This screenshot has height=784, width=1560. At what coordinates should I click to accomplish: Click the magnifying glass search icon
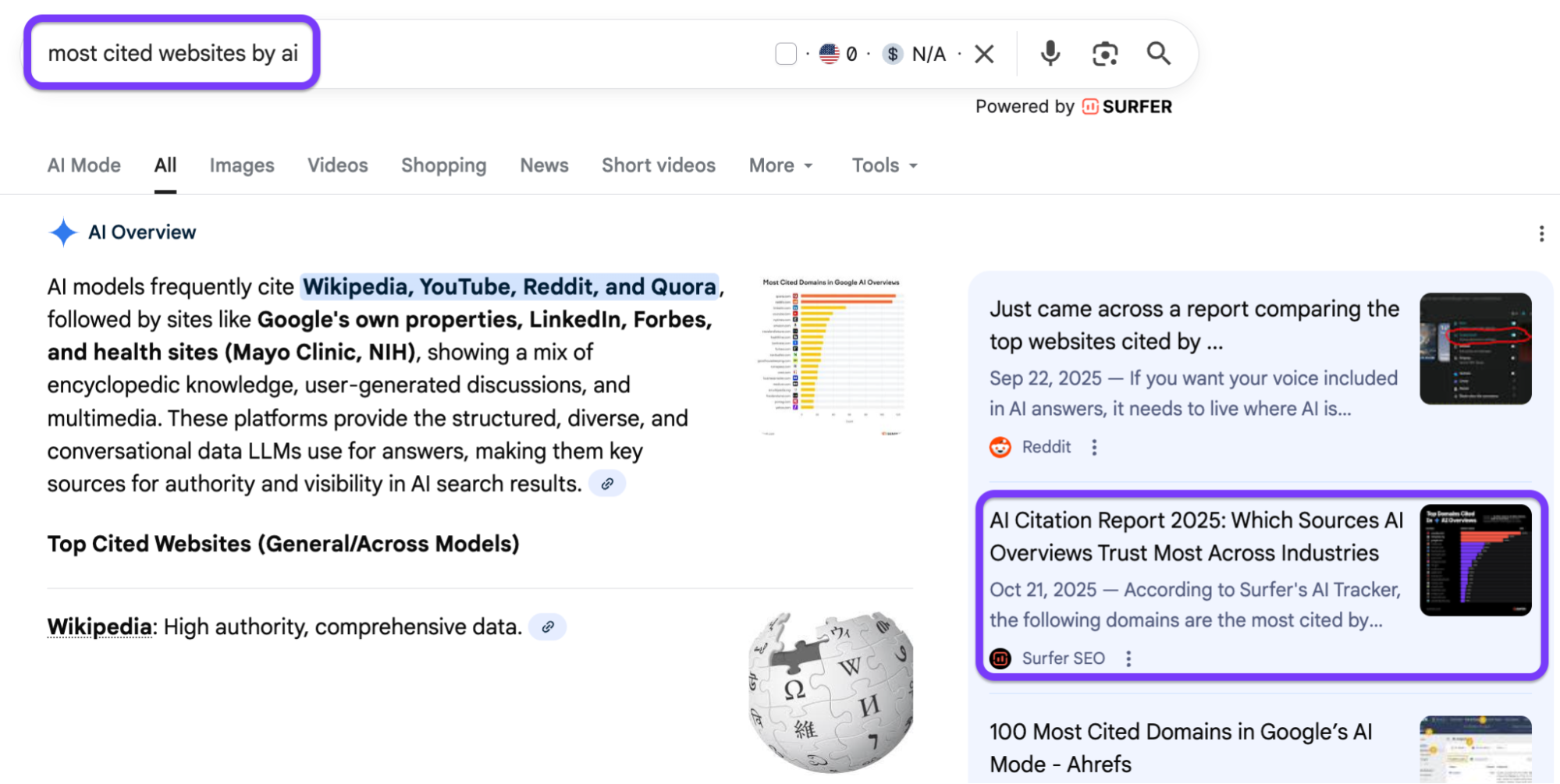click(1158, 53)
